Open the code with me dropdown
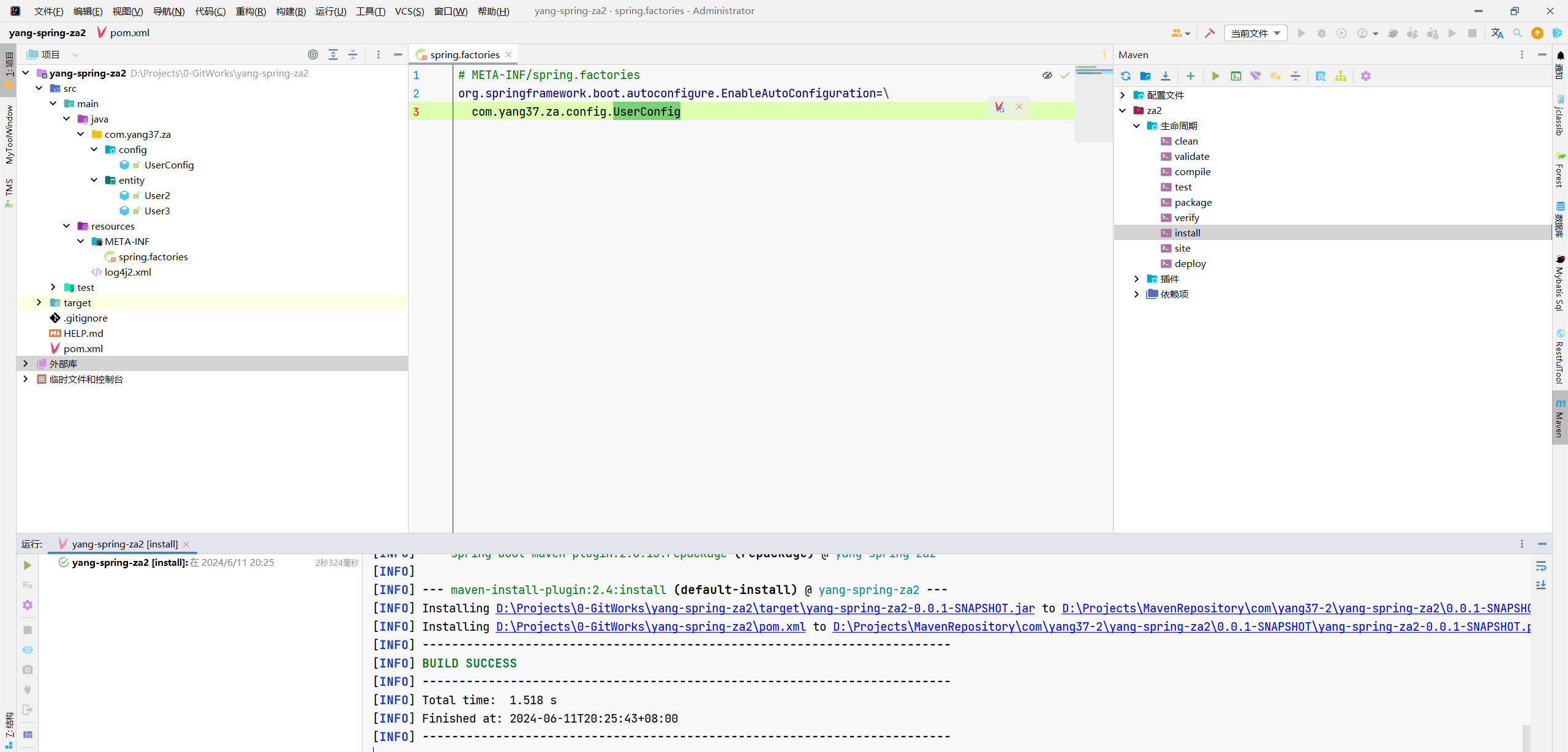Screen dimensions: 1568x752 (1180, 33)
